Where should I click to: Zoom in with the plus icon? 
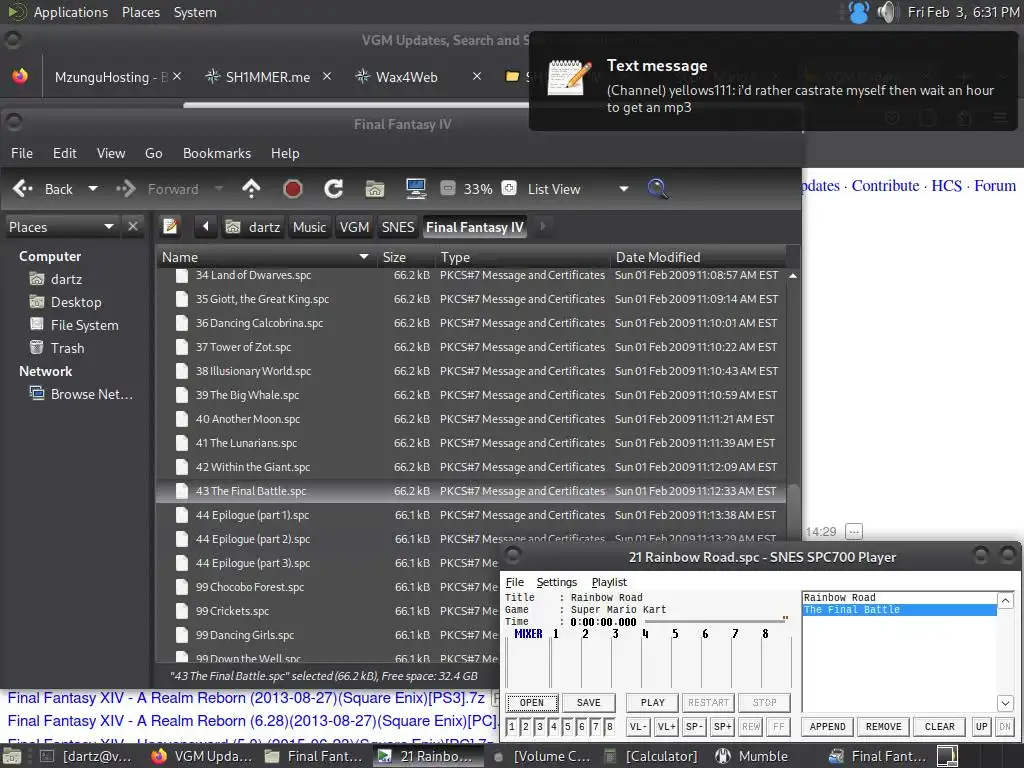click(x=509, y=188)
